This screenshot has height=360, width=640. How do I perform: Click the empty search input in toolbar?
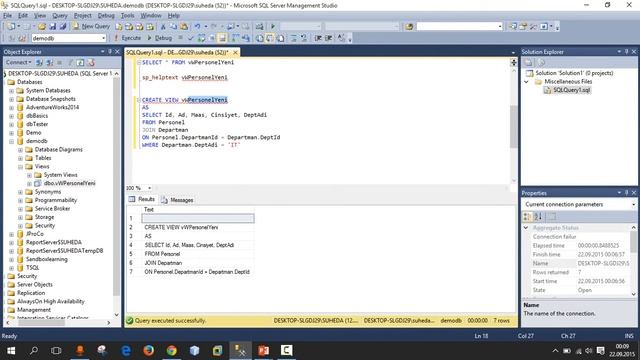pyautogui.click(x=459, y=27)
